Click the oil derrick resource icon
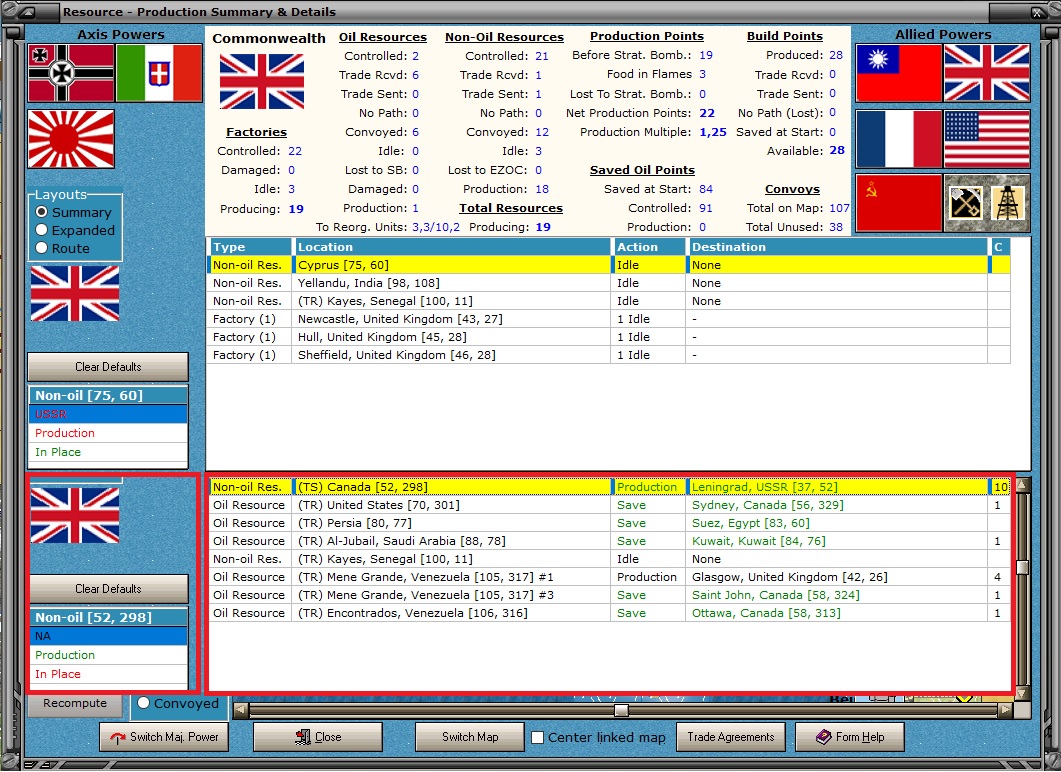The image size is (1061, 772). (1008, 202)
